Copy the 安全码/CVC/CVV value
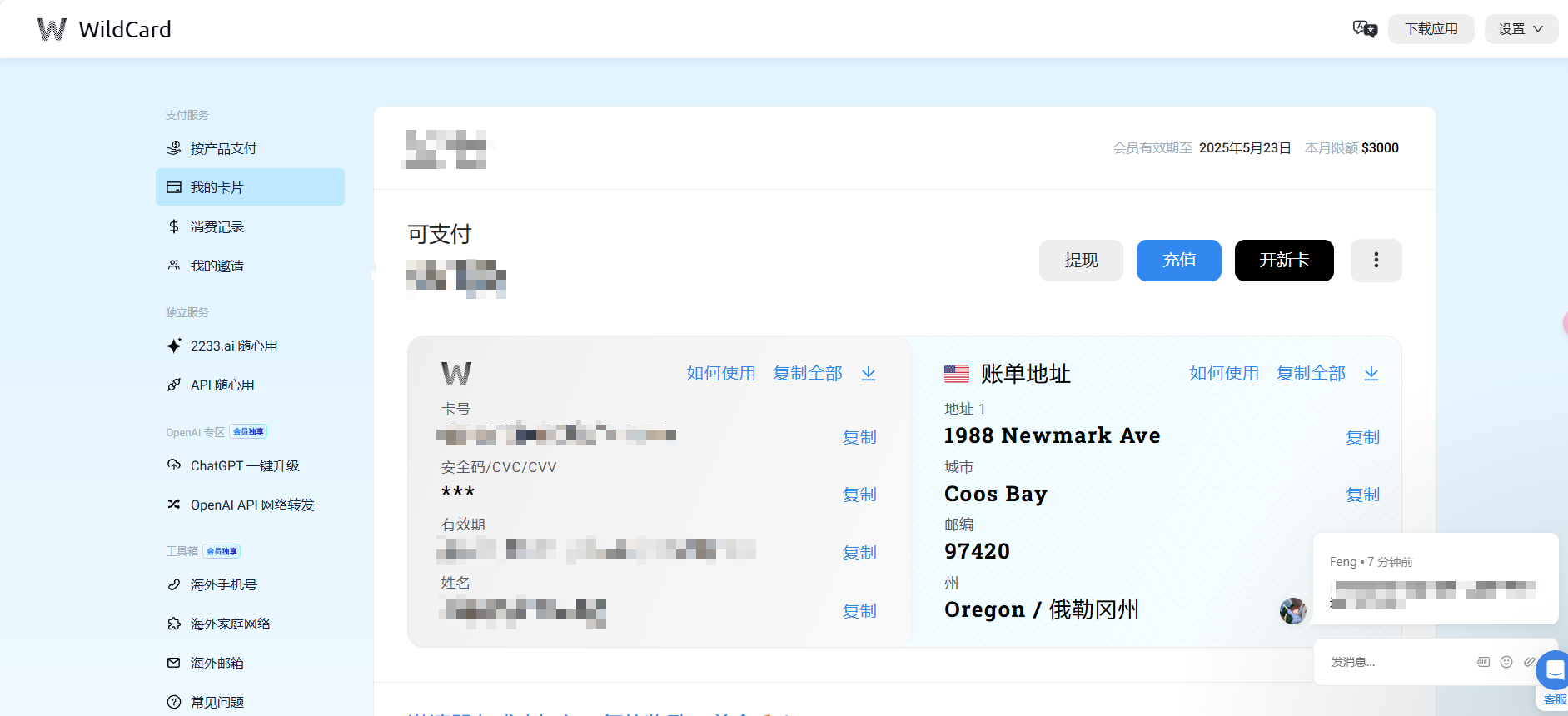Screen dimensions: 1568x716 pos(859,495)
